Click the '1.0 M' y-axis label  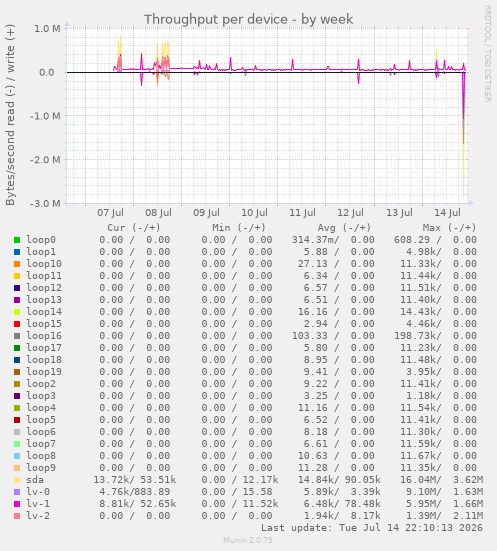pos(47,28)
